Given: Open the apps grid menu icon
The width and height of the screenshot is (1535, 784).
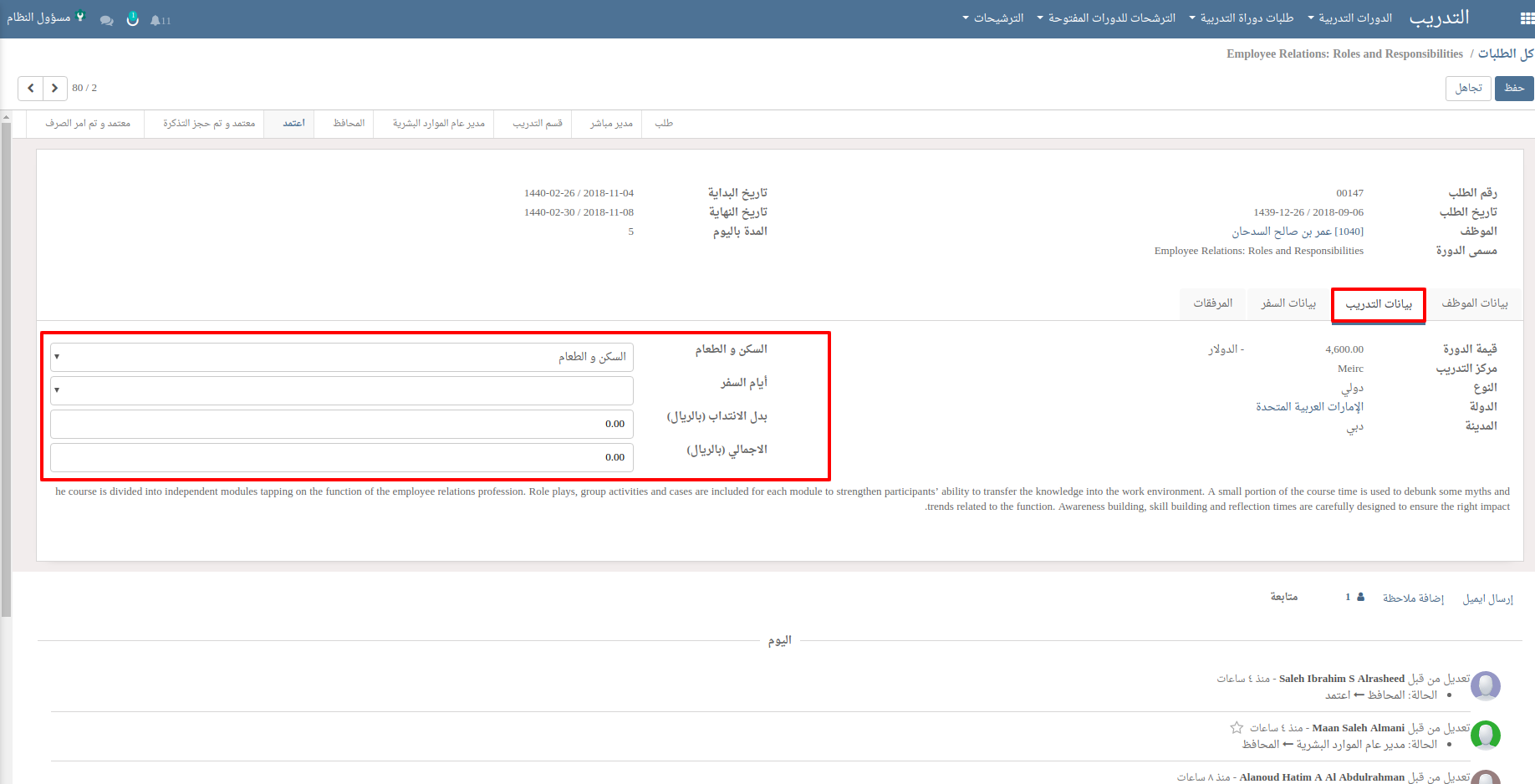Looking at the screenshot, I should (x=1526, y=18).
